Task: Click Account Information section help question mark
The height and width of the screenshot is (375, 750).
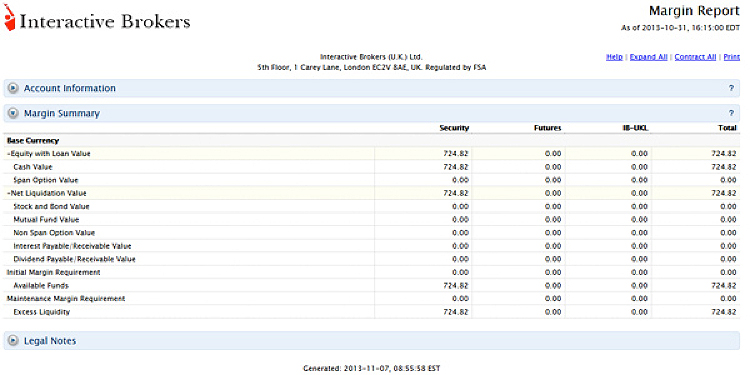Action: [x=731, y=88]
